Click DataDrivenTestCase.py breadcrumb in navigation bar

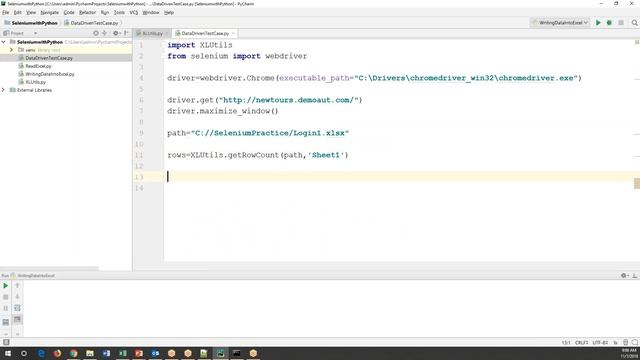coord(91,23)
